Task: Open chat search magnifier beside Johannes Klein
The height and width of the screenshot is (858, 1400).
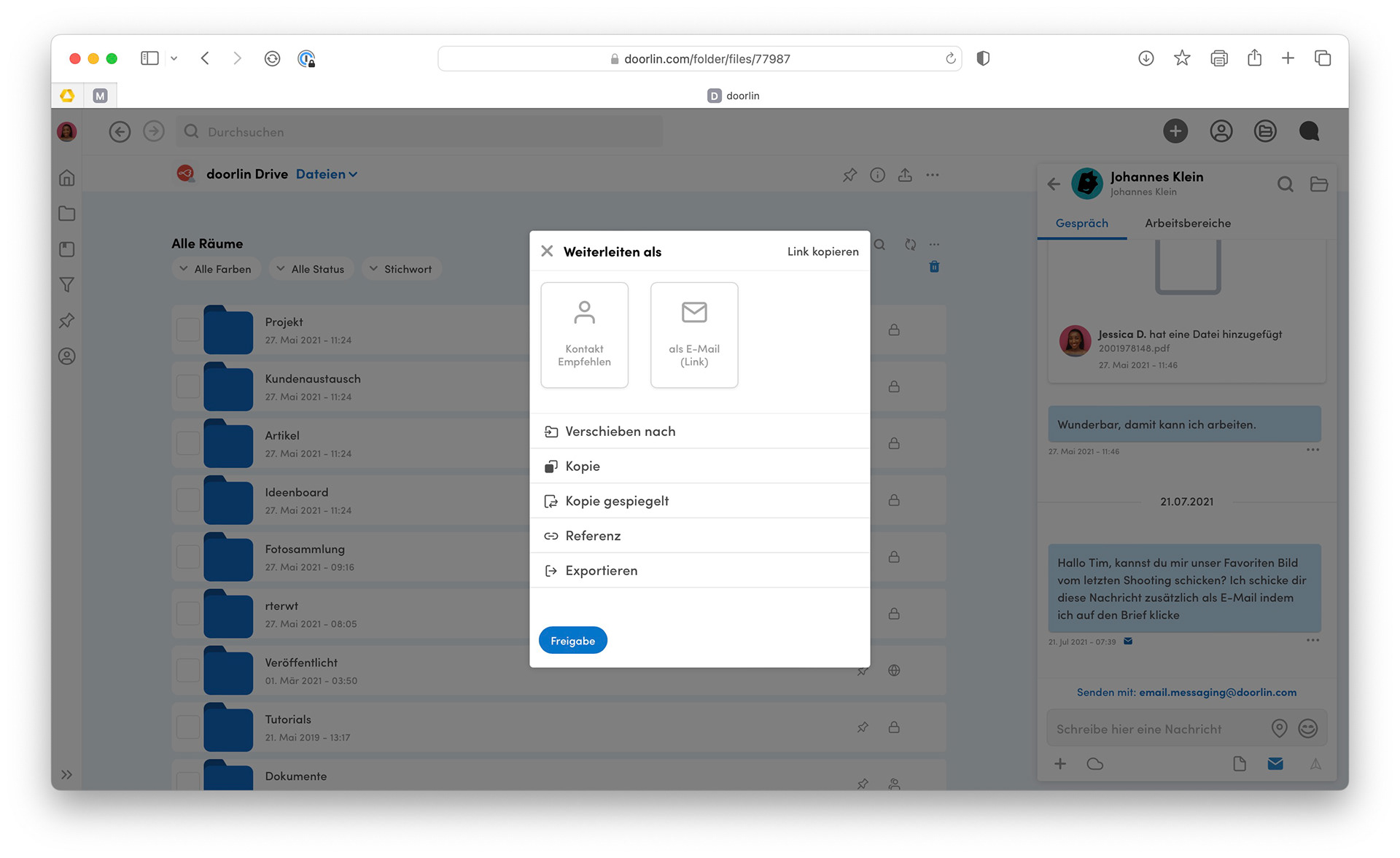Action: [1286, 184]
